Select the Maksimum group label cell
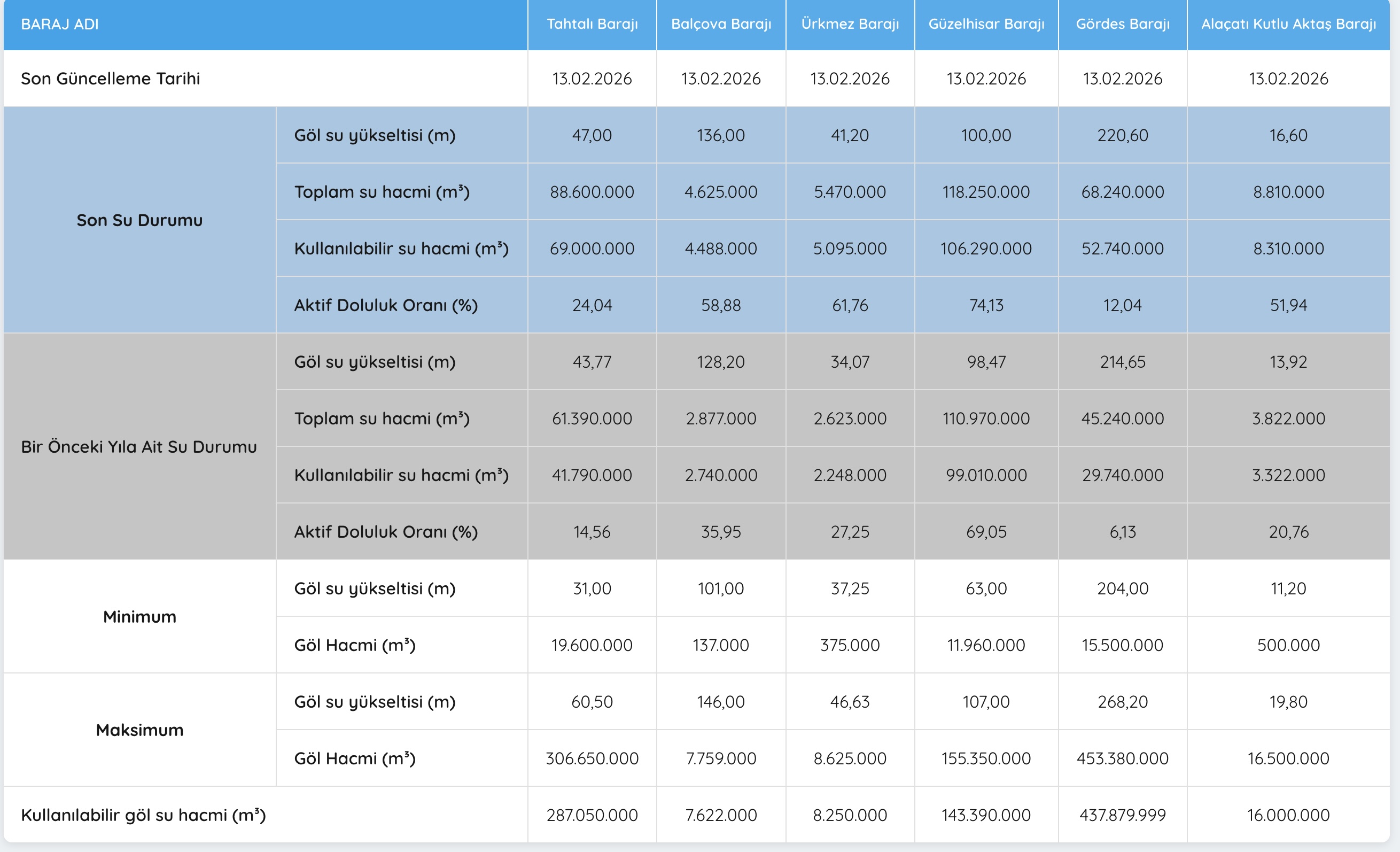Viewport: 1400px width, 852px height. [139, 730]
